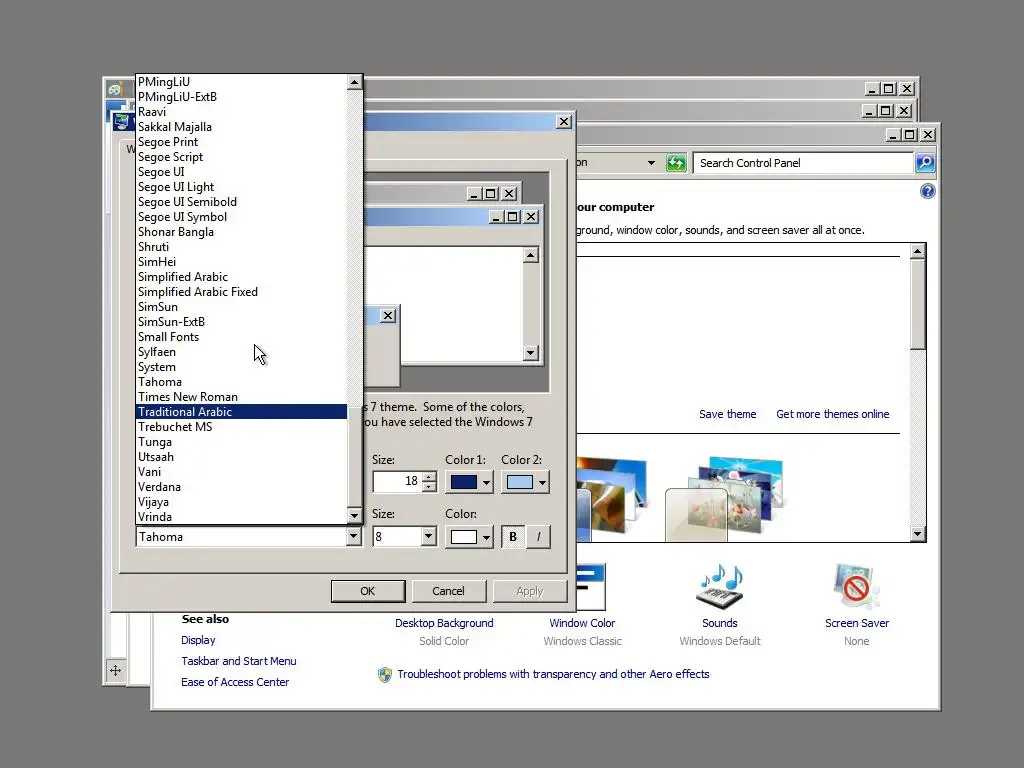Screen dimensions: 1024x768
Task: Open the Sounds icon
Action: click(x=720, y=586)
